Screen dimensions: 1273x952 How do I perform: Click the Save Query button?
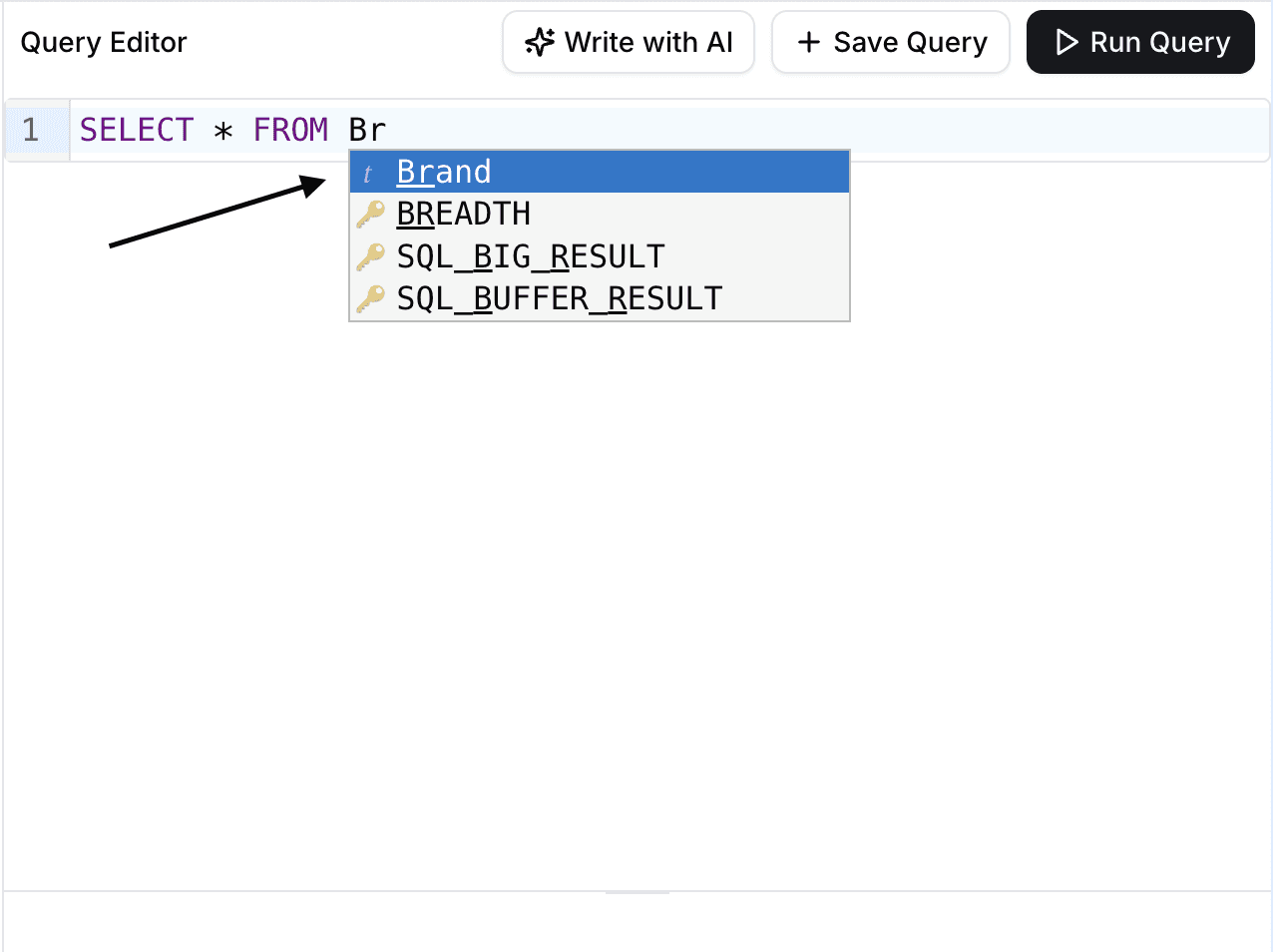pyautogui.click(x=891, y=42)
